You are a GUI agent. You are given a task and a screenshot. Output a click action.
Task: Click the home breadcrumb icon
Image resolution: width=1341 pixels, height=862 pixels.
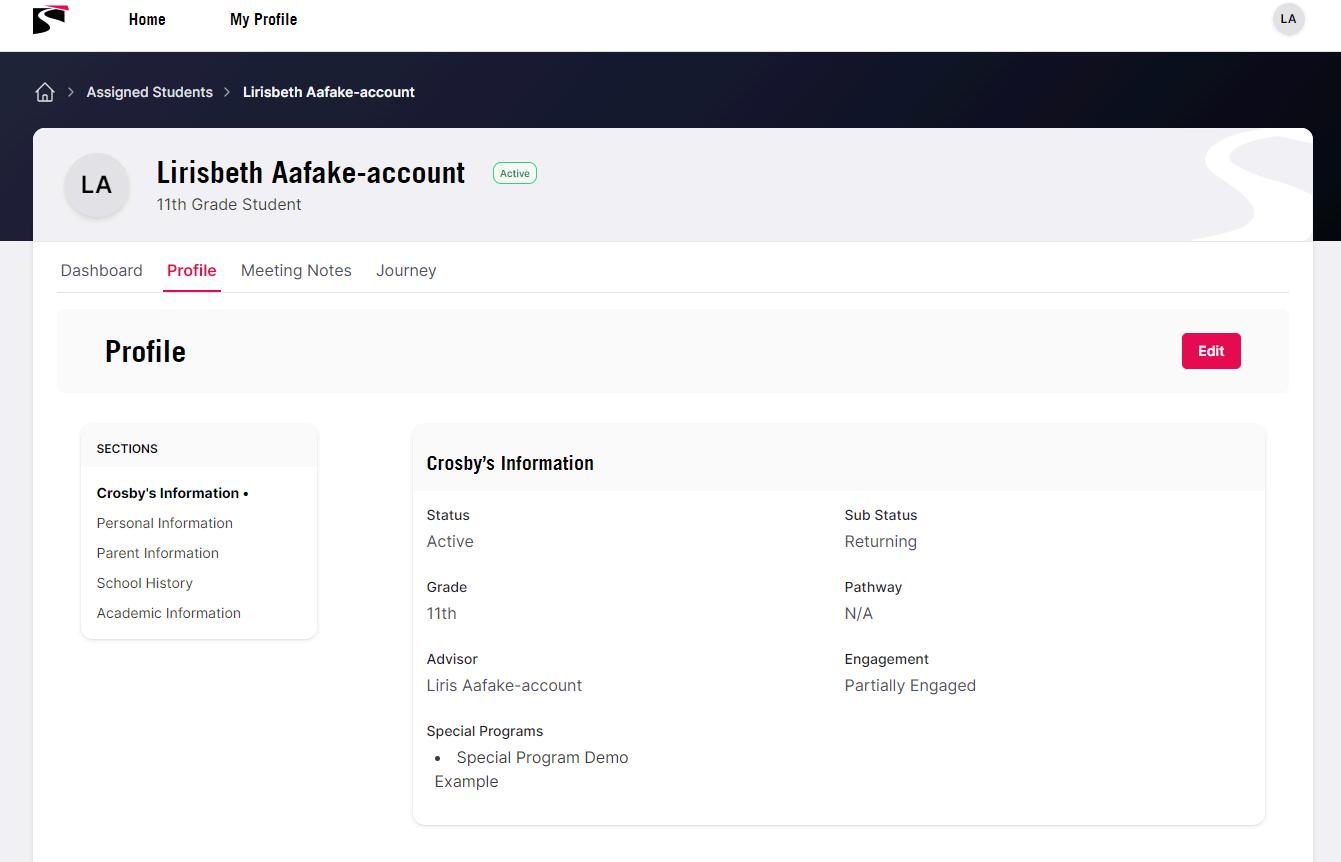point(45,92)
